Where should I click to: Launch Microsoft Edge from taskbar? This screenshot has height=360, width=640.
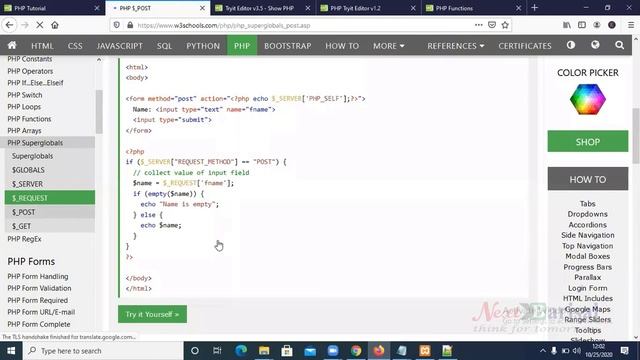[x=241, y=351]
